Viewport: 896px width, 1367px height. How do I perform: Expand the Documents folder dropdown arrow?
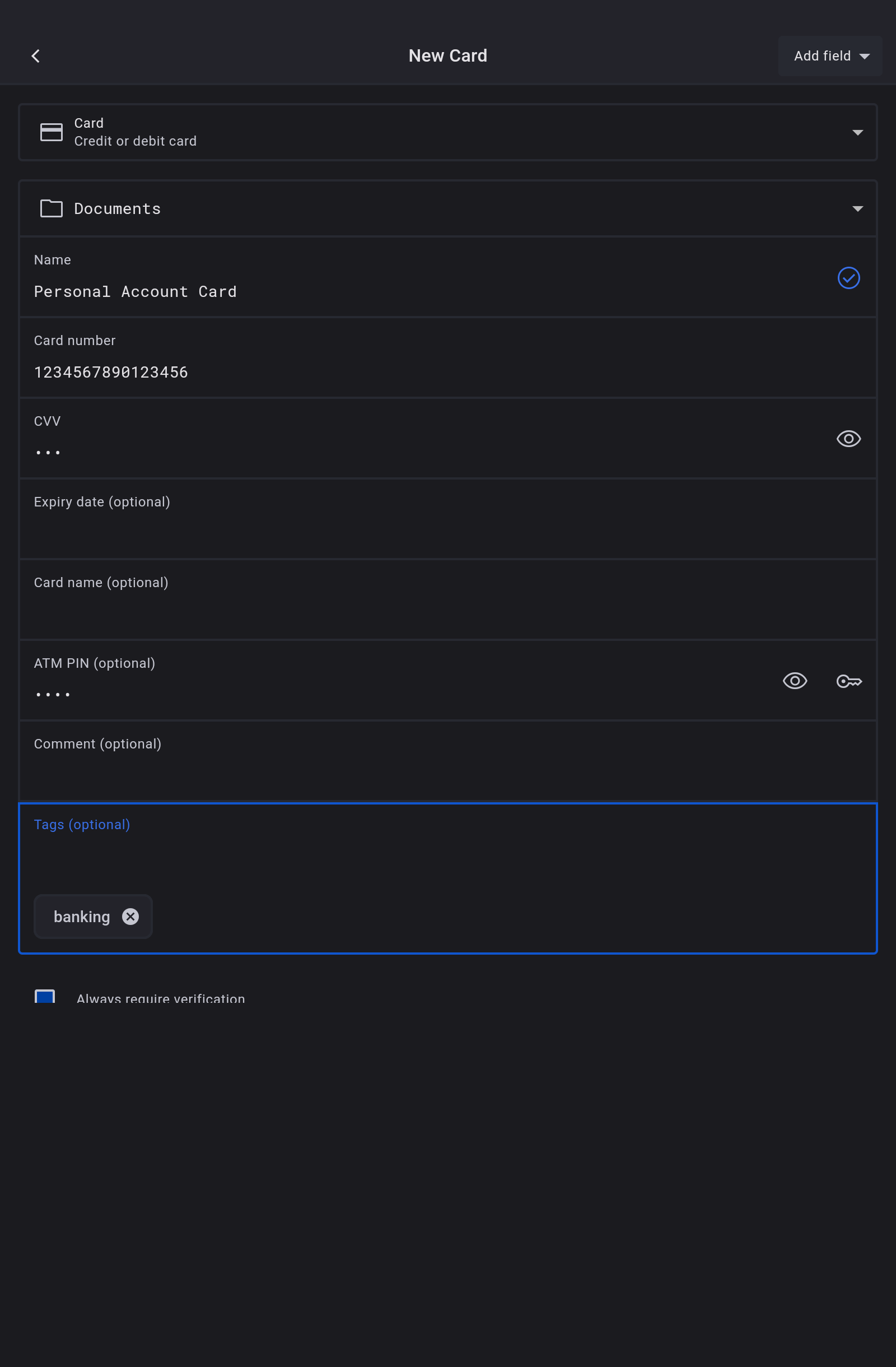[x=857, y=209]
